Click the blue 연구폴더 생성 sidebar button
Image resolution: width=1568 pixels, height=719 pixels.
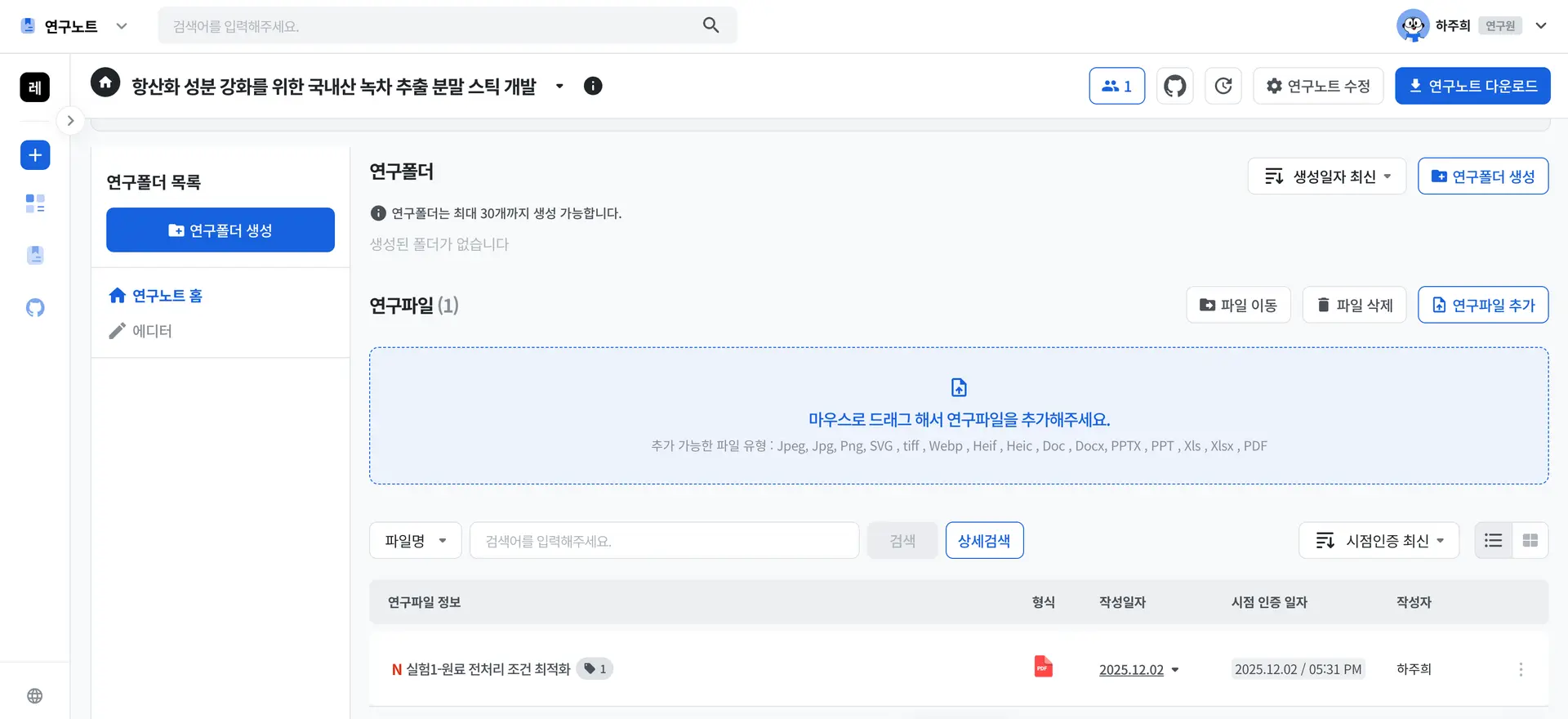(220, 230)
